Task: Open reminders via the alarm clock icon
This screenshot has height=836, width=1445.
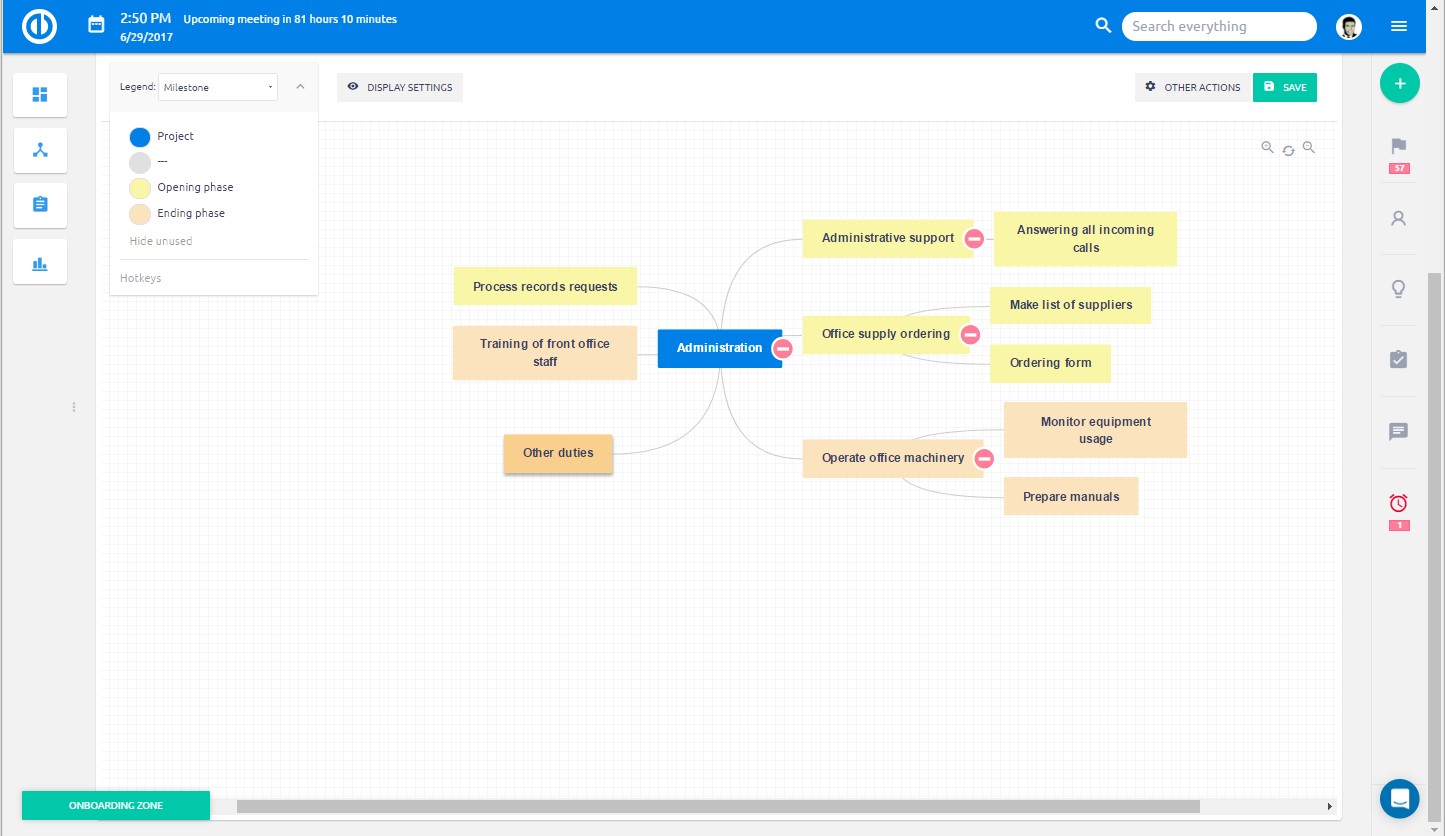Action: point(1399,503)
